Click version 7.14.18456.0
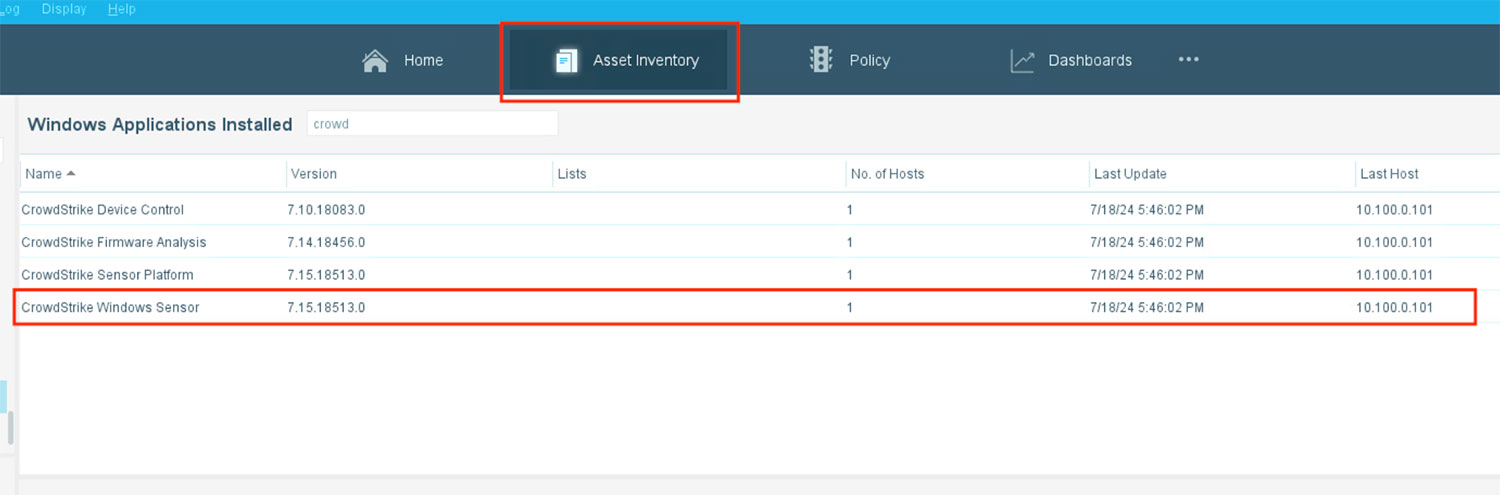This screenshot has width=1500, height=495. [326, 242]
